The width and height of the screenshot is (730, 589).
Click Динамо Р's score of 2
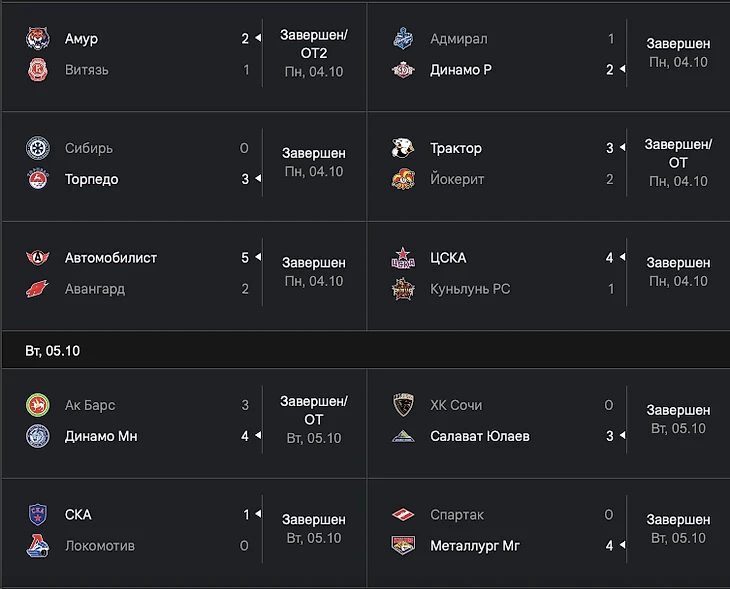tap(610, 70)
